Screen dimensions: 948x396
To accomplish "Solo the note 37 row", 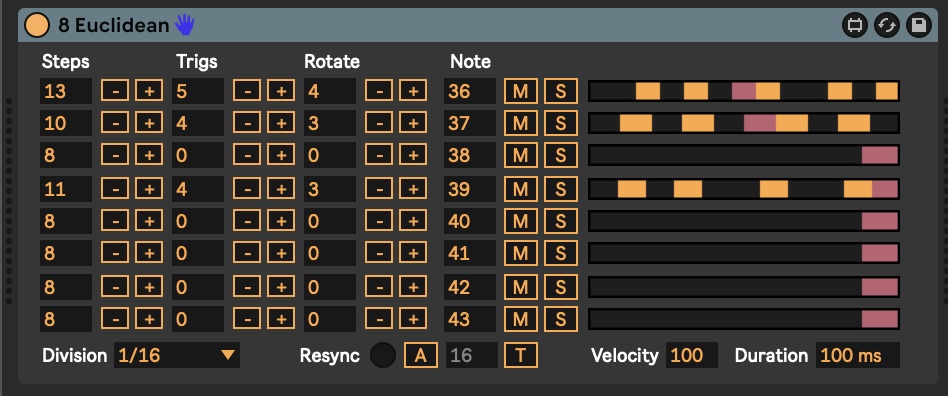I will pyautogui.click(x=560, y=123).
